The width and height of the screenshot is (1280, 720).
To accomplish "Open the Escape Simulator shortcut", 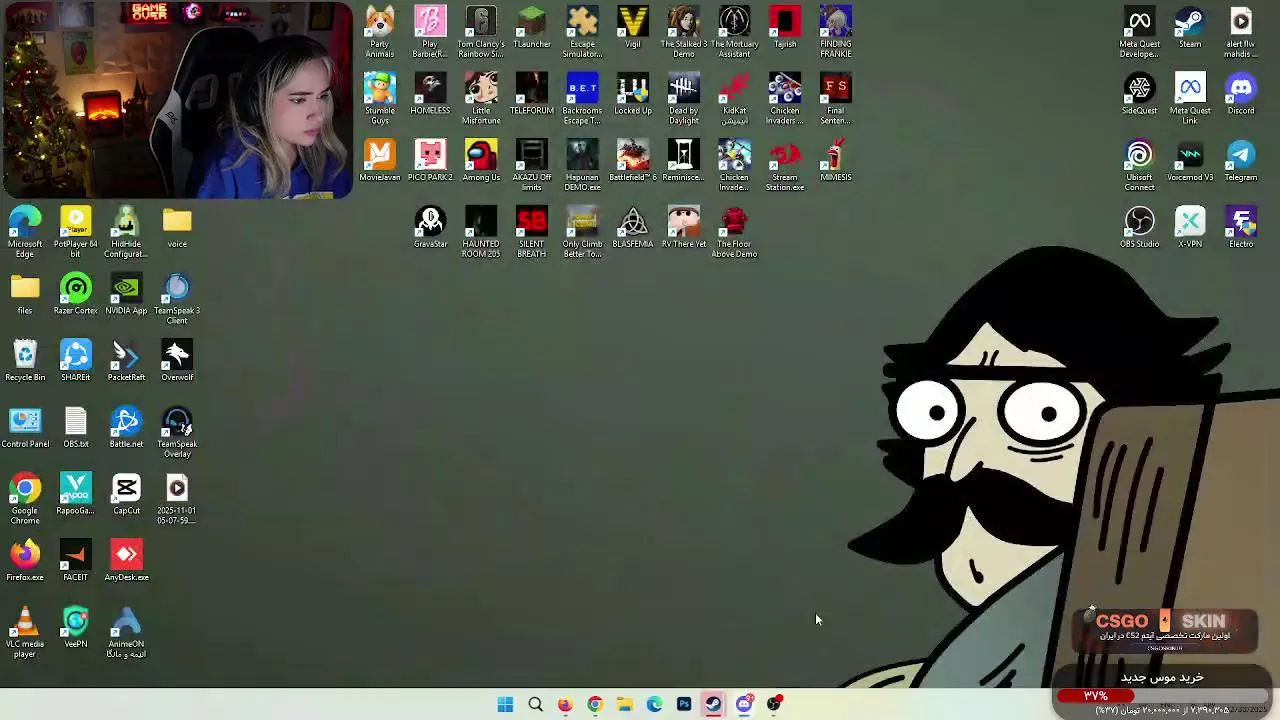I will (582, 32).
